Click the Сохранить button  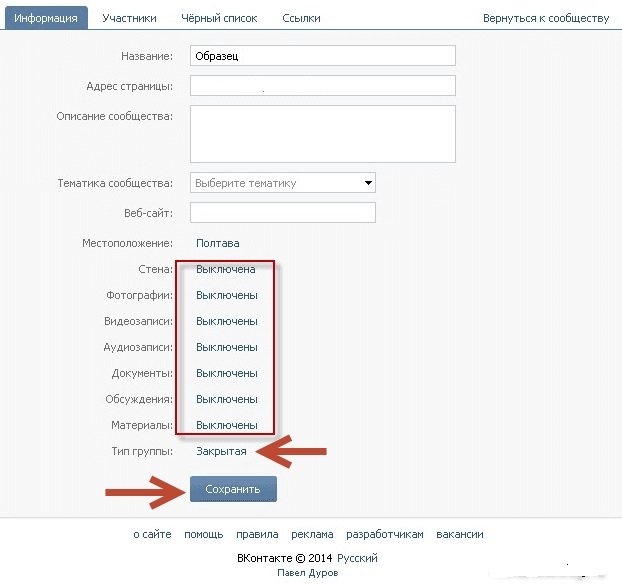tap(233, 489)
